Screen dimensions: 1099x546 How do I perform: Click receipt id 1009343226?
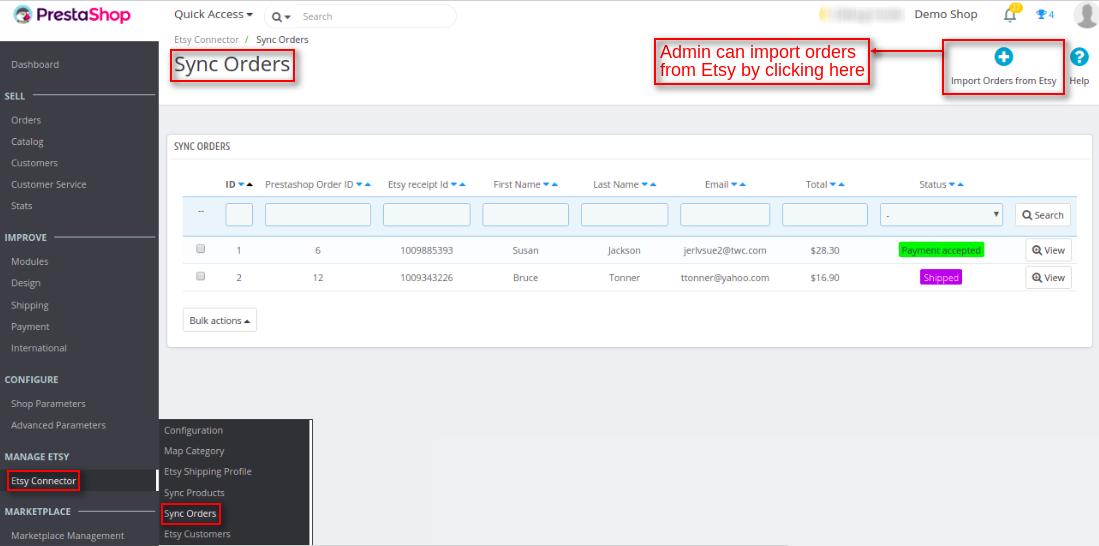[x=427, y=278]
